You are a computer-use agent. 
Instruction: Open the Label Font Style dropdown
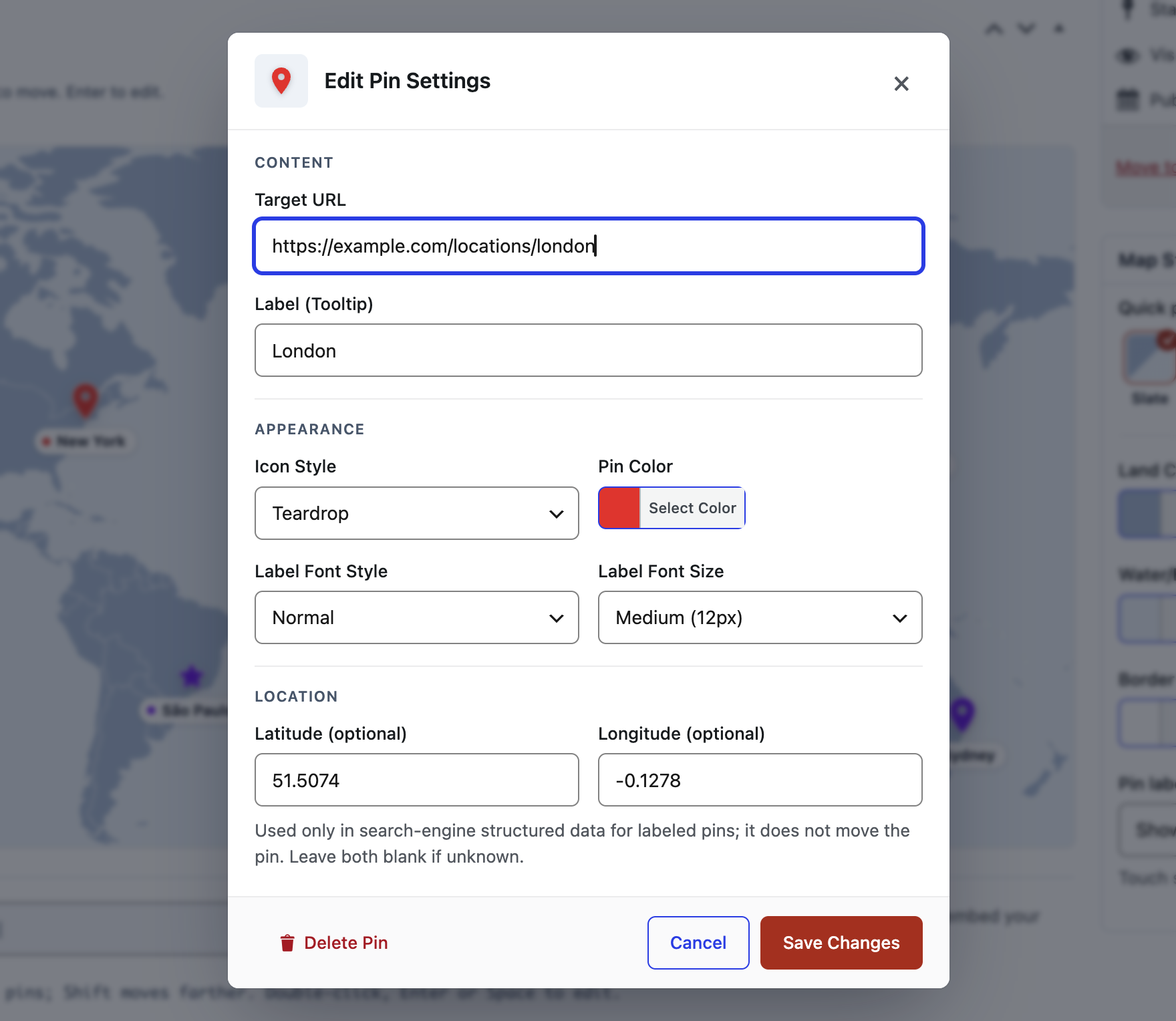coord(417,617)
